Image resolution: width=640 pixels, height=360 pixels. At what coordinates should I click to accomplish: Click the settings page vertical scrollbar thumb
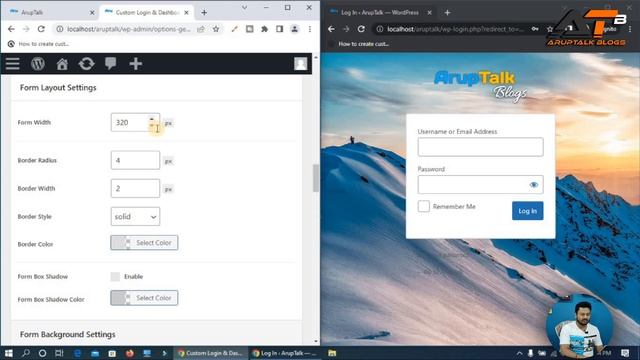pos(316,178)
